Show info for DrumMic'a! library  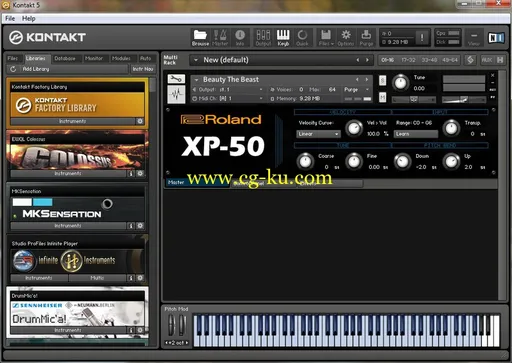pos(131,330)
